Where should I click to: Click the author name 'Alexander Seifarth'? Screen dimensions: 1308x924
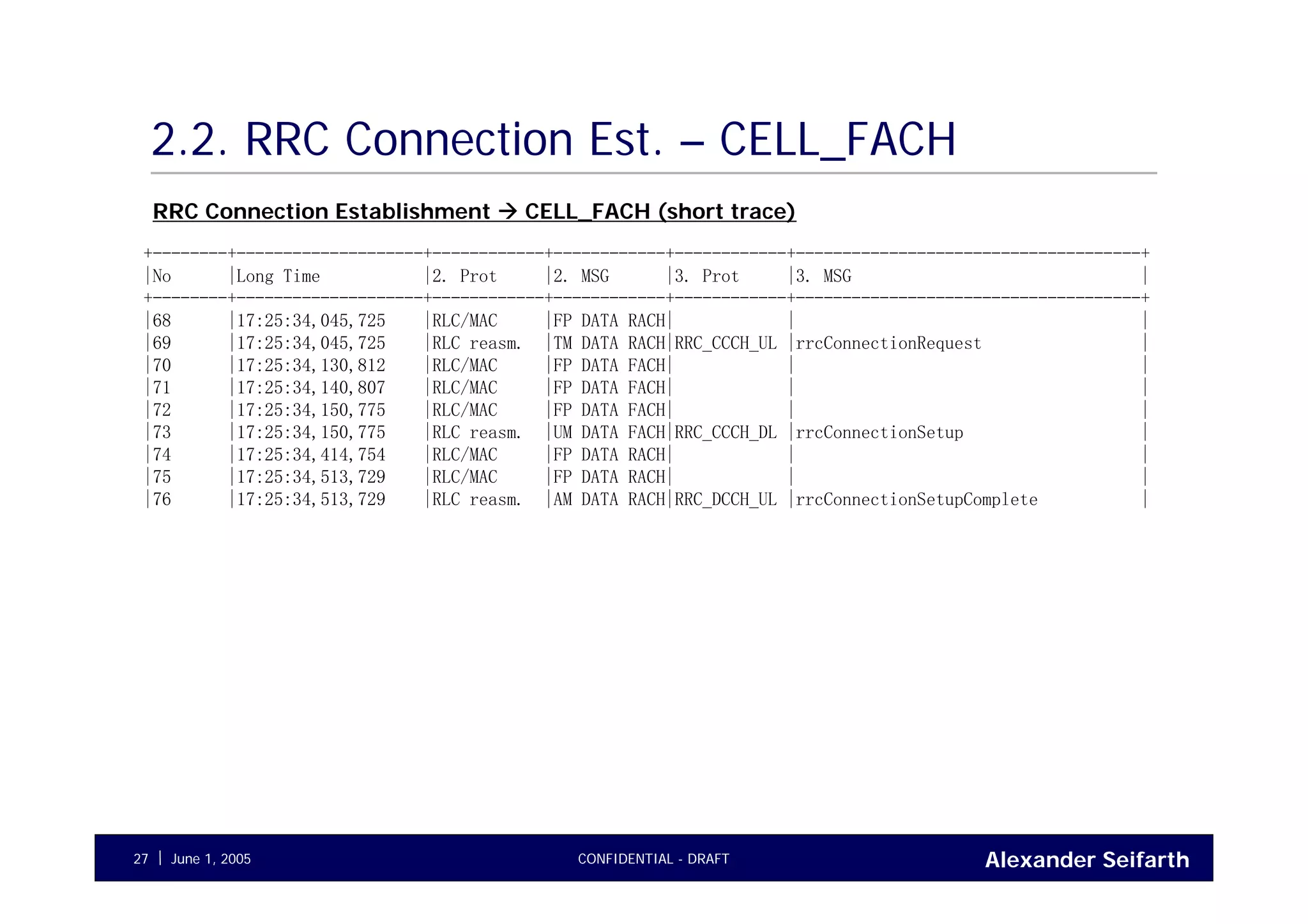pyautogui.click(x=1087, y=860)
